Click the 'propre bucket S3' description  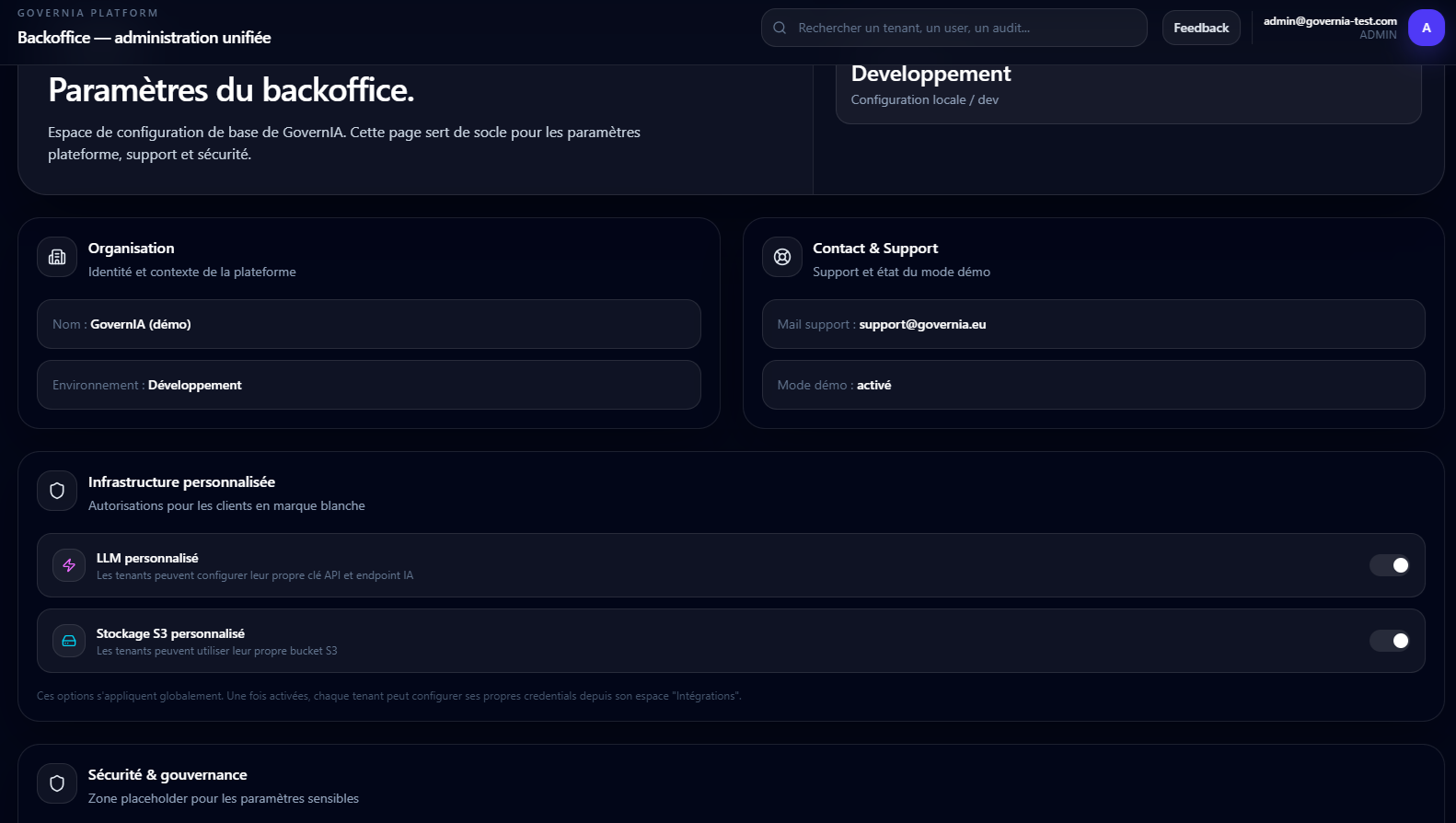tap(217, 651)
